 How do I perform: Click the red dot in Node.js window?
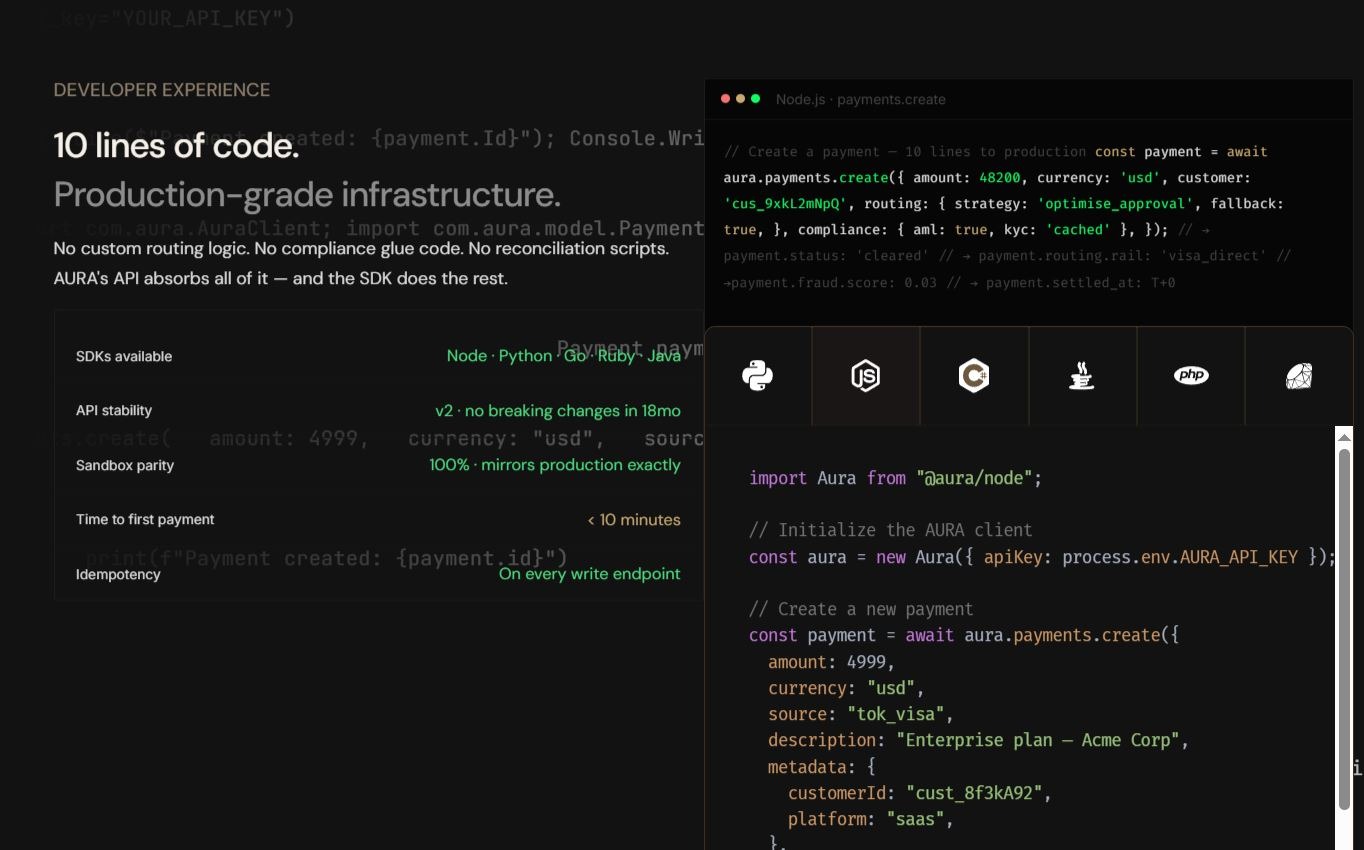tap(725, 99)
